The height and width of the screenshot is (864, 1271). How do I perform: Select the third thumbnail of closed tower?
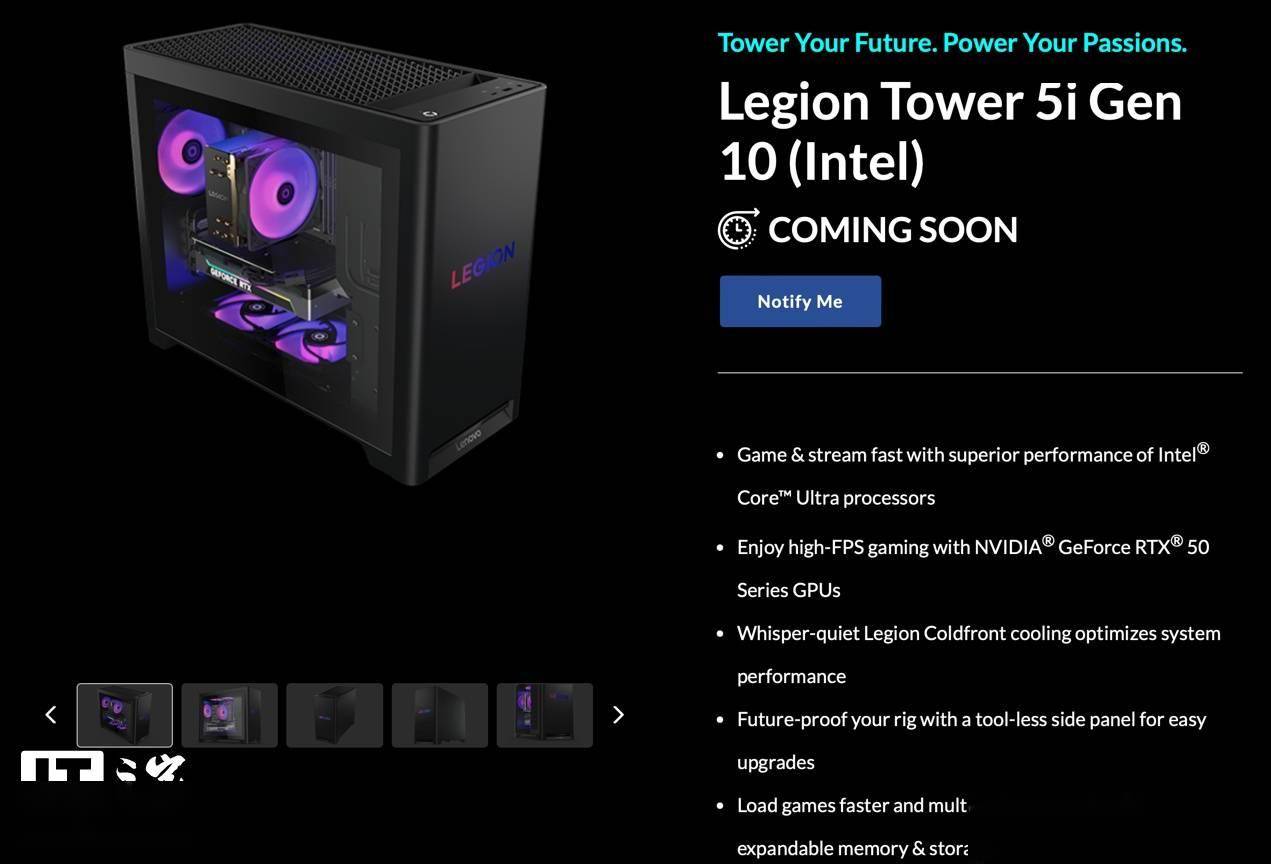pos(335,715)
